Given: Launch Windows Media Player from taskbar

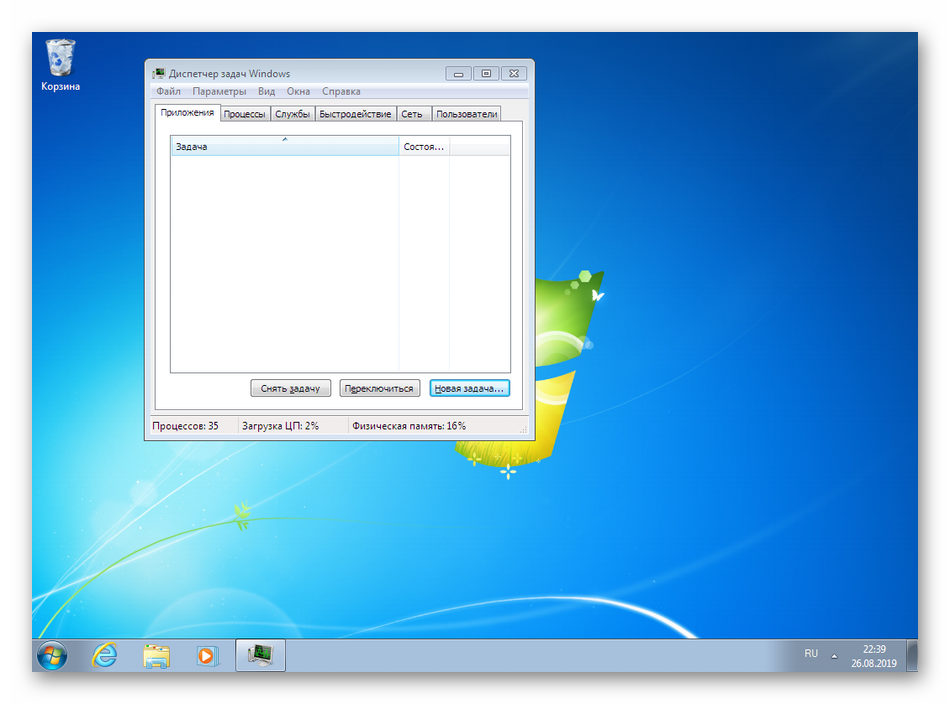Looking at the screenshot, I should pos(207,656).
